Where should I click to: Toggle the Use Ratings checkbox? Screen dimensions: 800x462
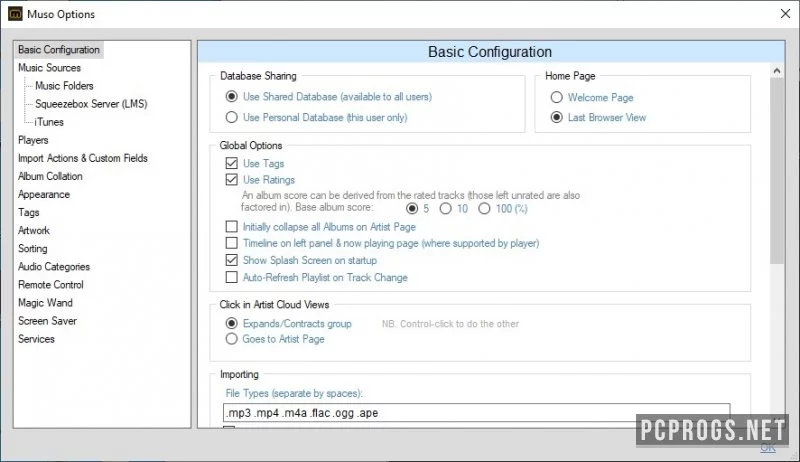[x=232, y=179]
